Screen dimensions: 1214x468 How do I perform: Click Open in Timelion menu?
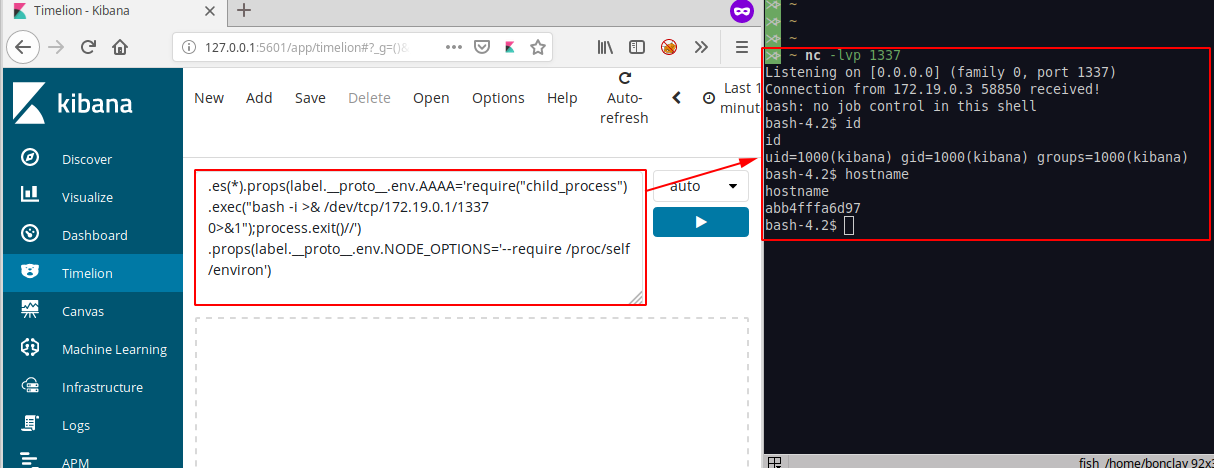point(431,98)
